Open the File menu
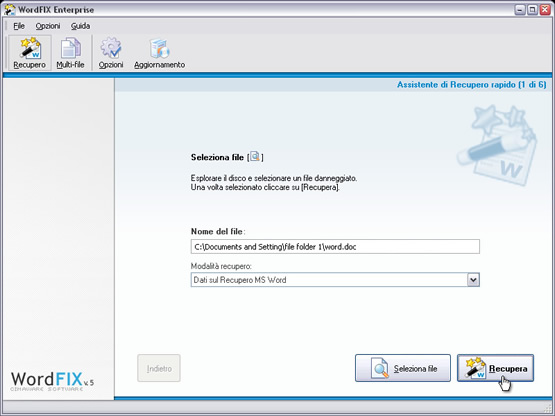The height and width of the screenshot is (416, 555). click(x=19, y=26)
